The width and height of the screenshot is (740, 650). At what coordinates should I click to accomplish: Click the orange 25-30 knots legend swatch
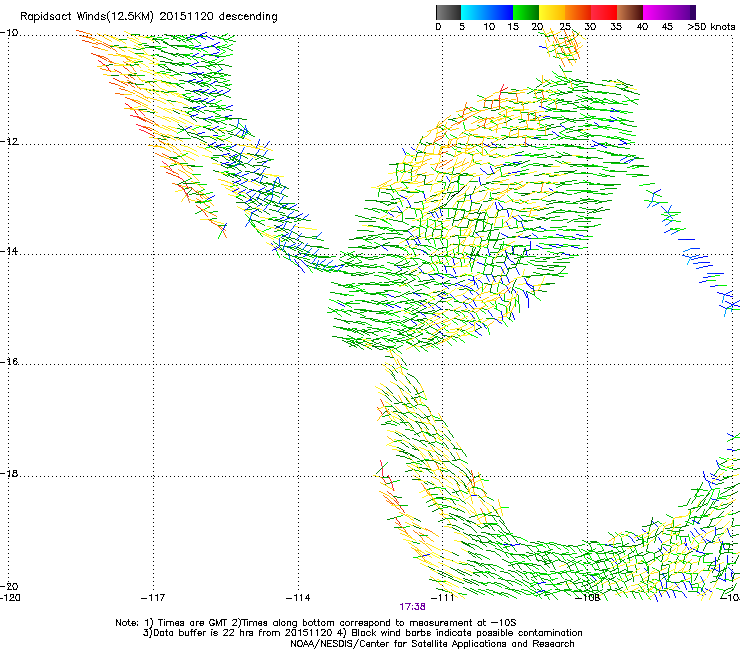(578, 12)
